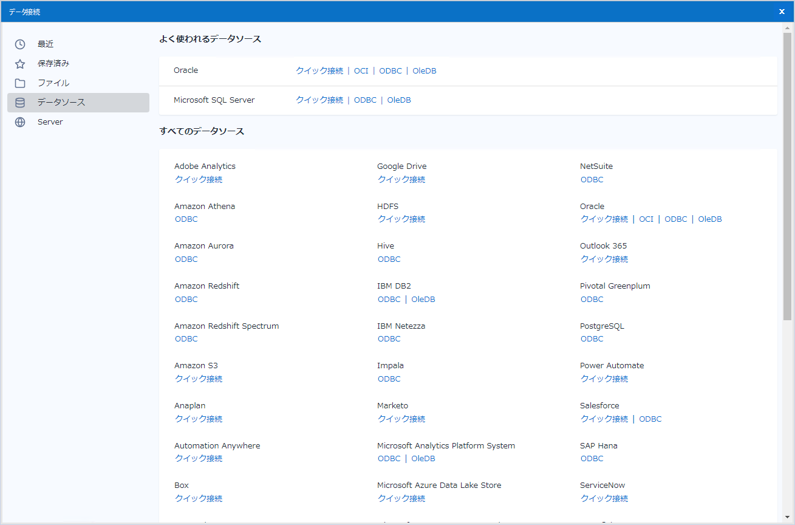The image size is (795, 525).
Task: Click the database icon in sidebar
Action: tap(20, 102)
